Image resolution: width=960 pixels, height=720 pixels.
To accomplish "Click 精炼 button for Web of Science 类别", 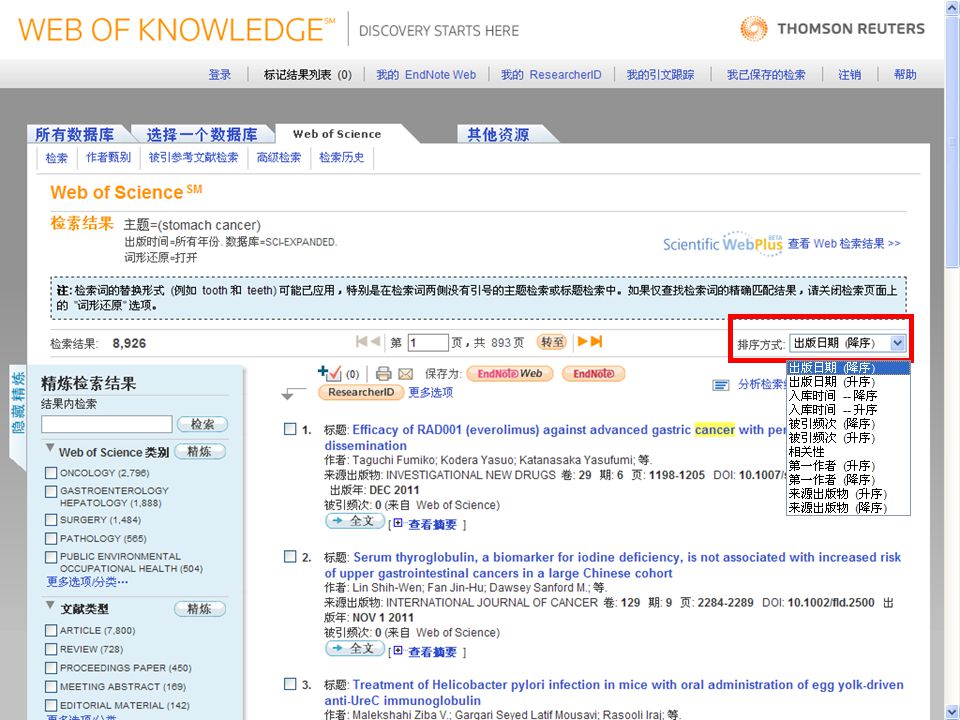I will pyautogui.click(x=200, y=452).
